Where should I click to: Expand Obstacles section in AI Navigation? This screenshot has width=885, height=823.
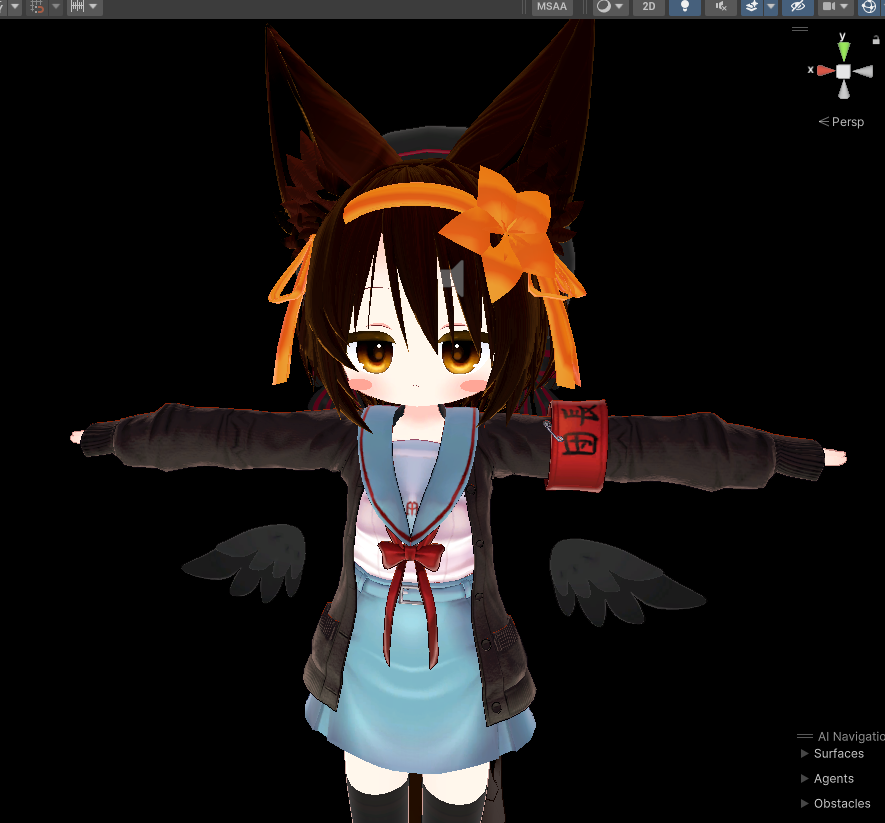(x=805, y=803)
